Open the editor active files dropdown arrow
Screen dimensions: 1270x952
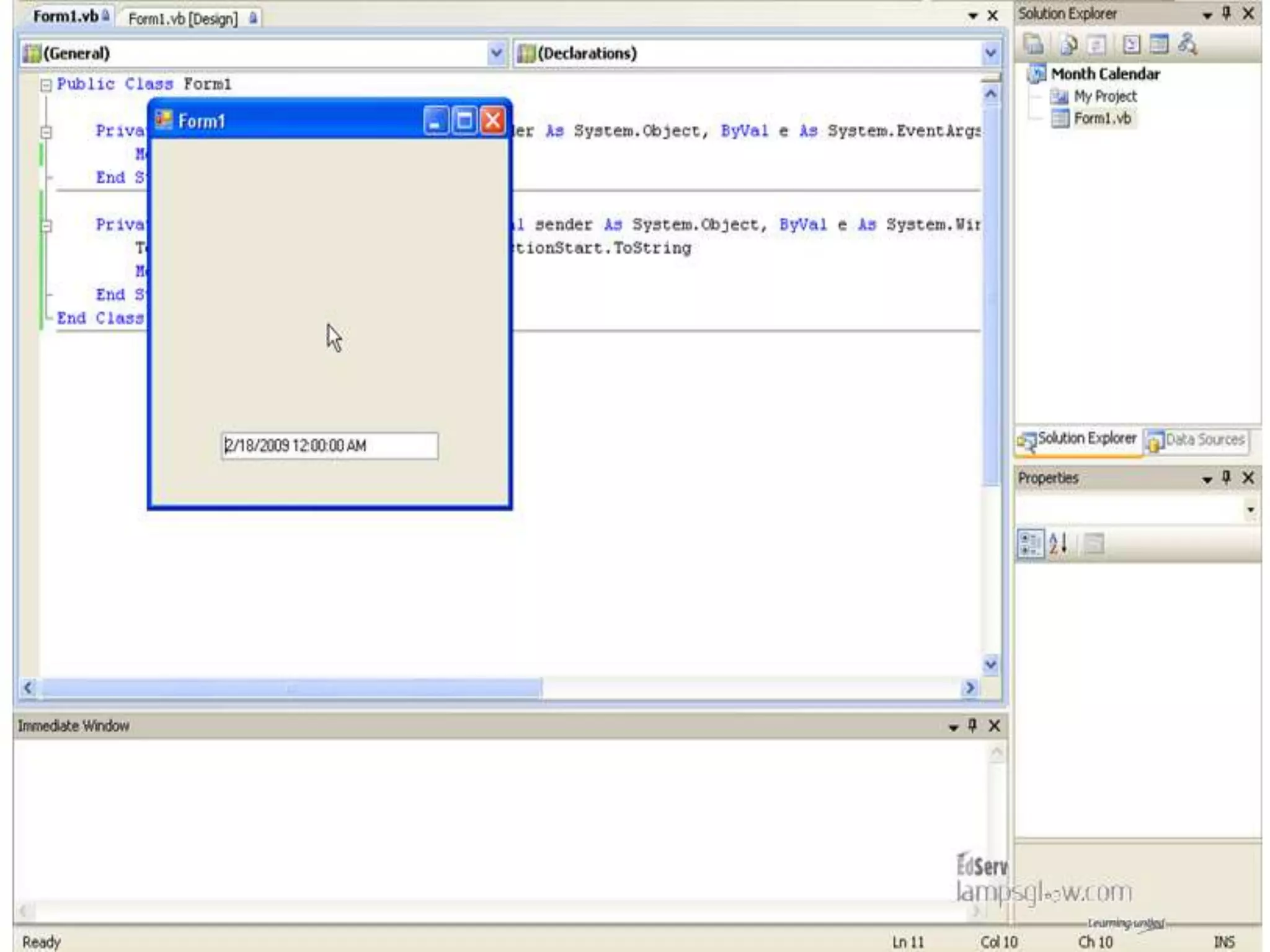point(972,16)
